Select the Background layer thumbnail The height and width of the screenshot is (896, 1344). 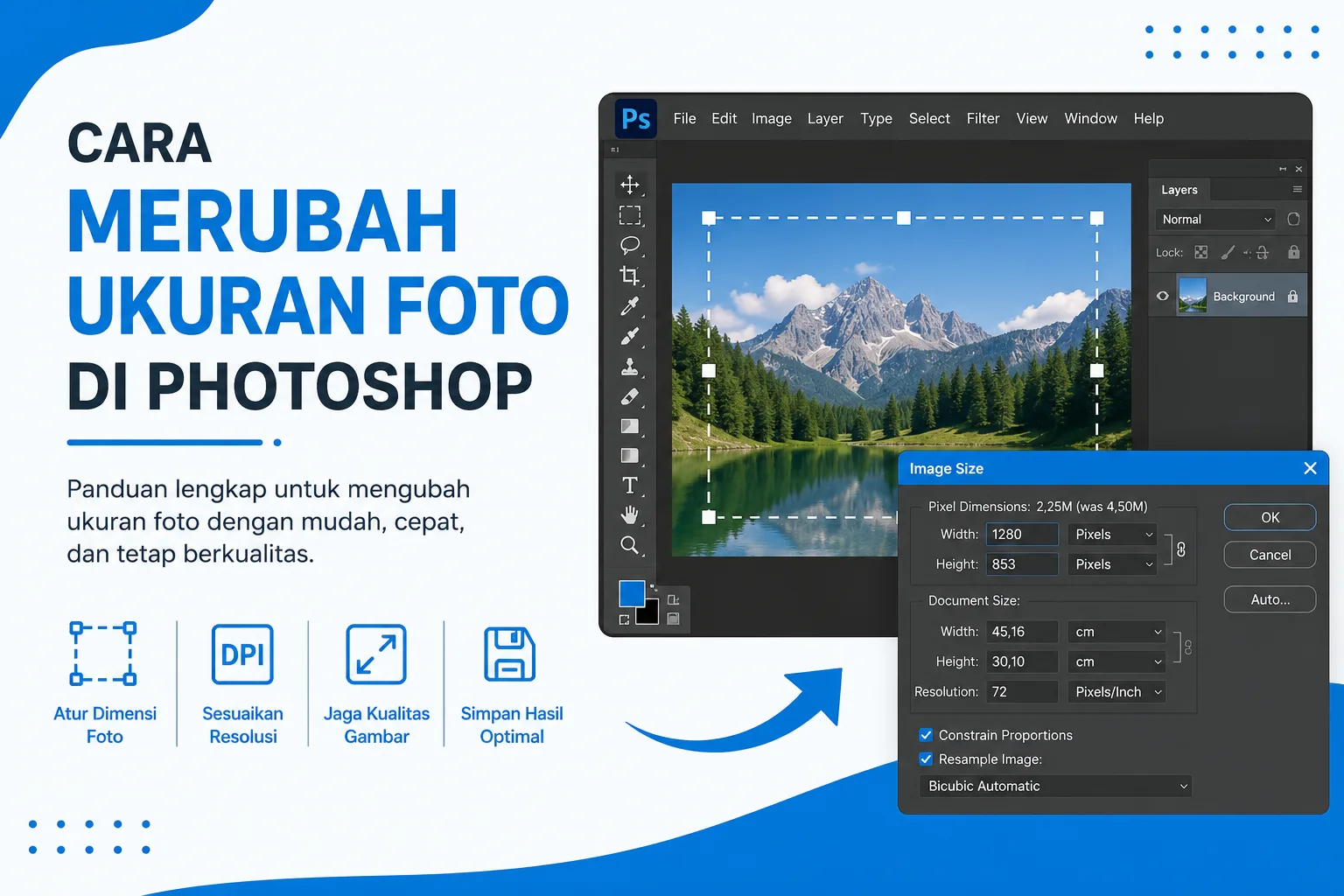coord(1192,296)
